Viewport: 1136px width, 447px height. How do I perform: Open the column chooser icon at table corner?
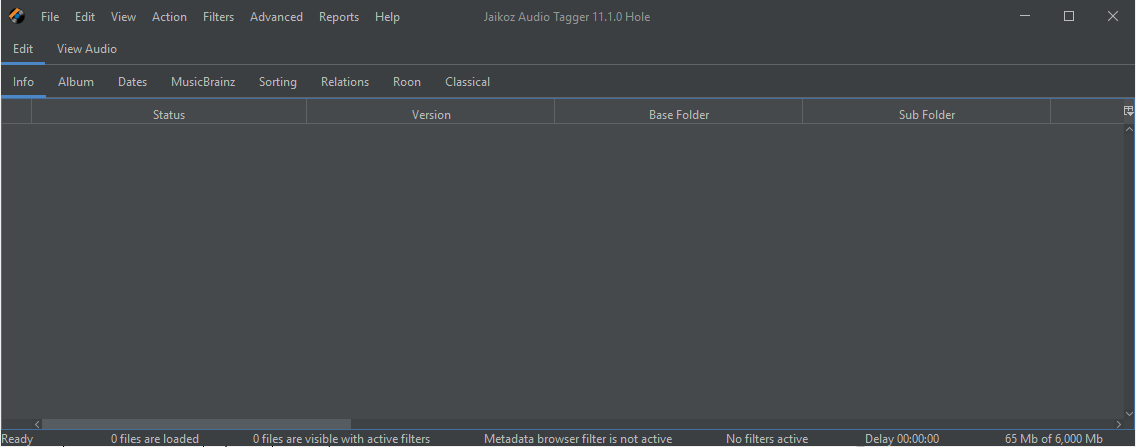(x=1128, y=111)
